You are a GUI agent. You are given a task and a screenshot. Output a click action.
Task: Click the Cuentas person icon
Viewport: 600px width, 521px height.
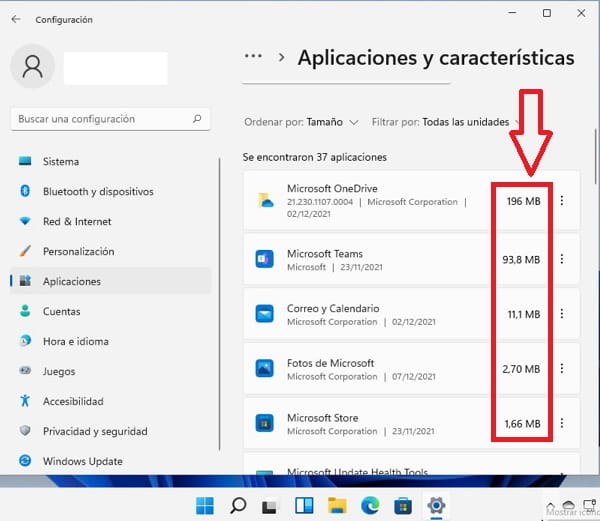pos(25,311)
